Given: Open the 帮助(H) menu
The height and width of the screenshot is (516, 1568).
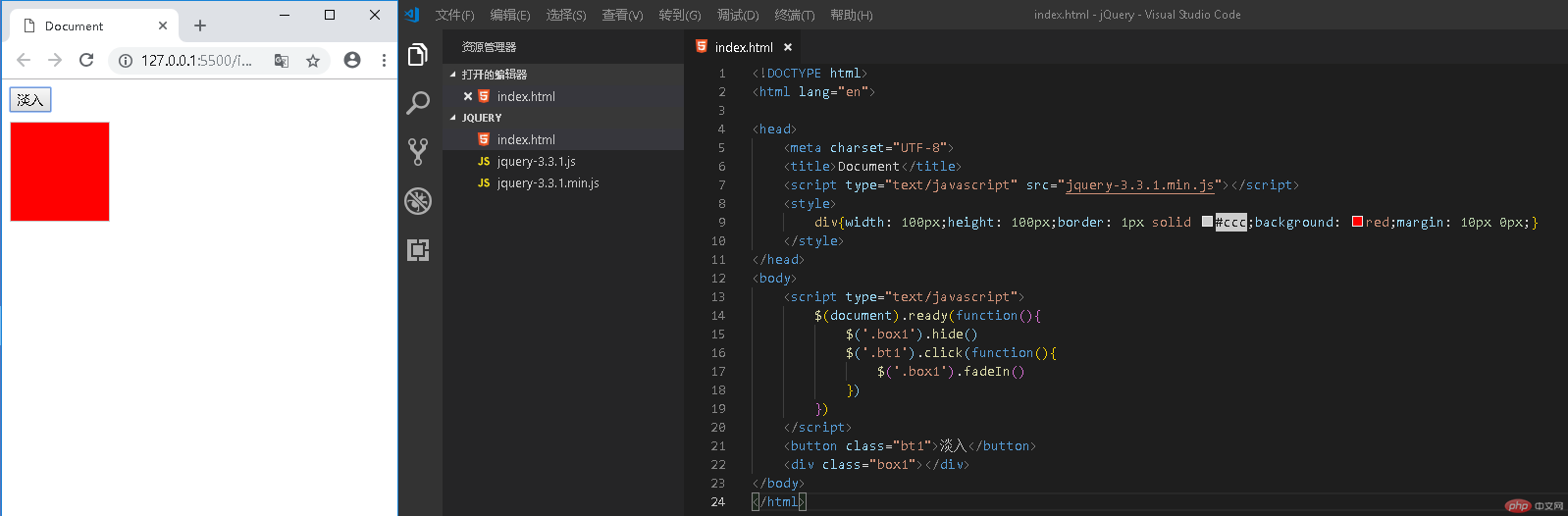Looking at the screenshot, I should tap(851, 15).
